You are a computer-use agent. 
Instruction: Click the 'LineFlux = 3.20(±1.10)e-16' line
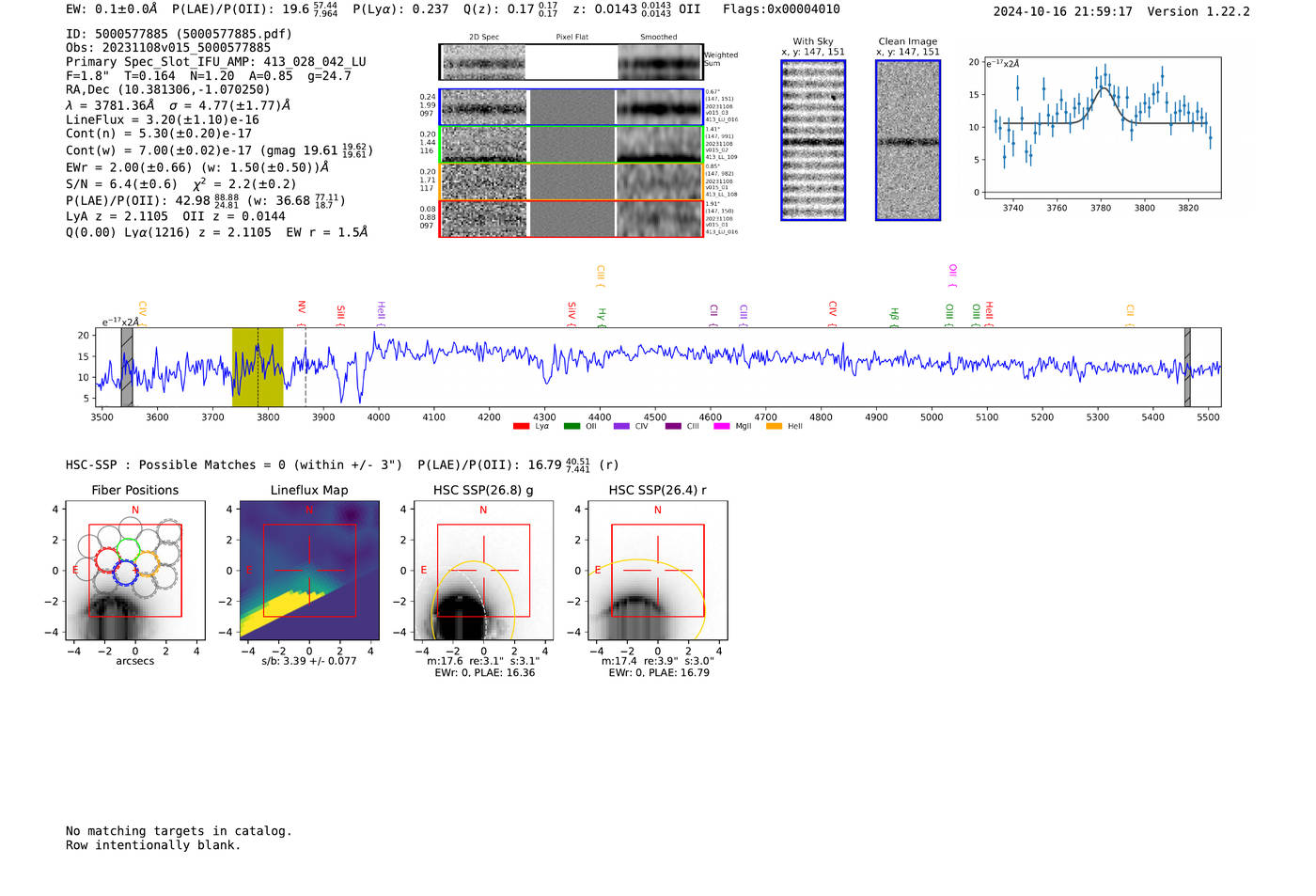163,119
